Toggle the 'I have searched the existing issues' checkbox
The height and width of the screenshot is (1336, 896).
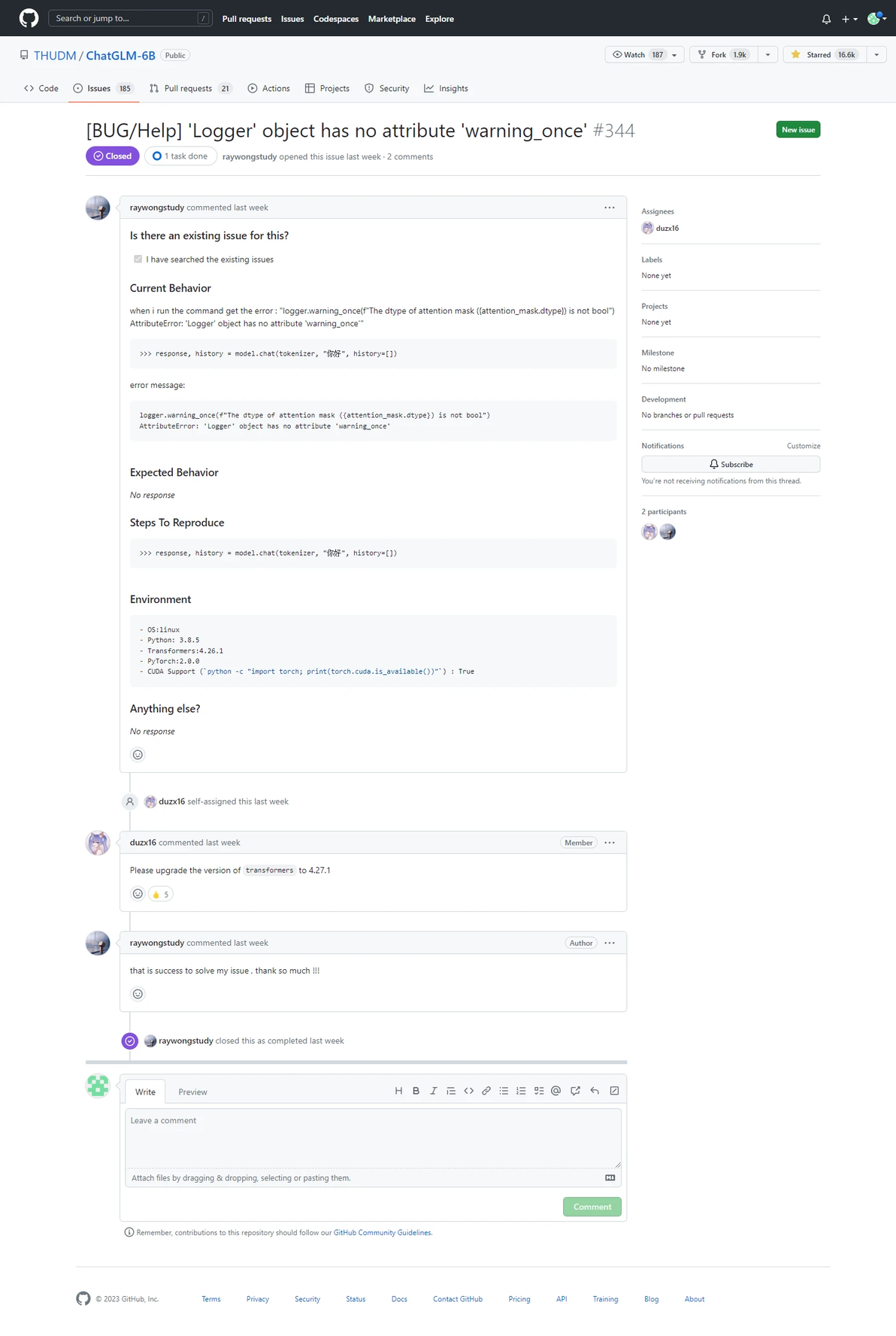click(138, 259)
